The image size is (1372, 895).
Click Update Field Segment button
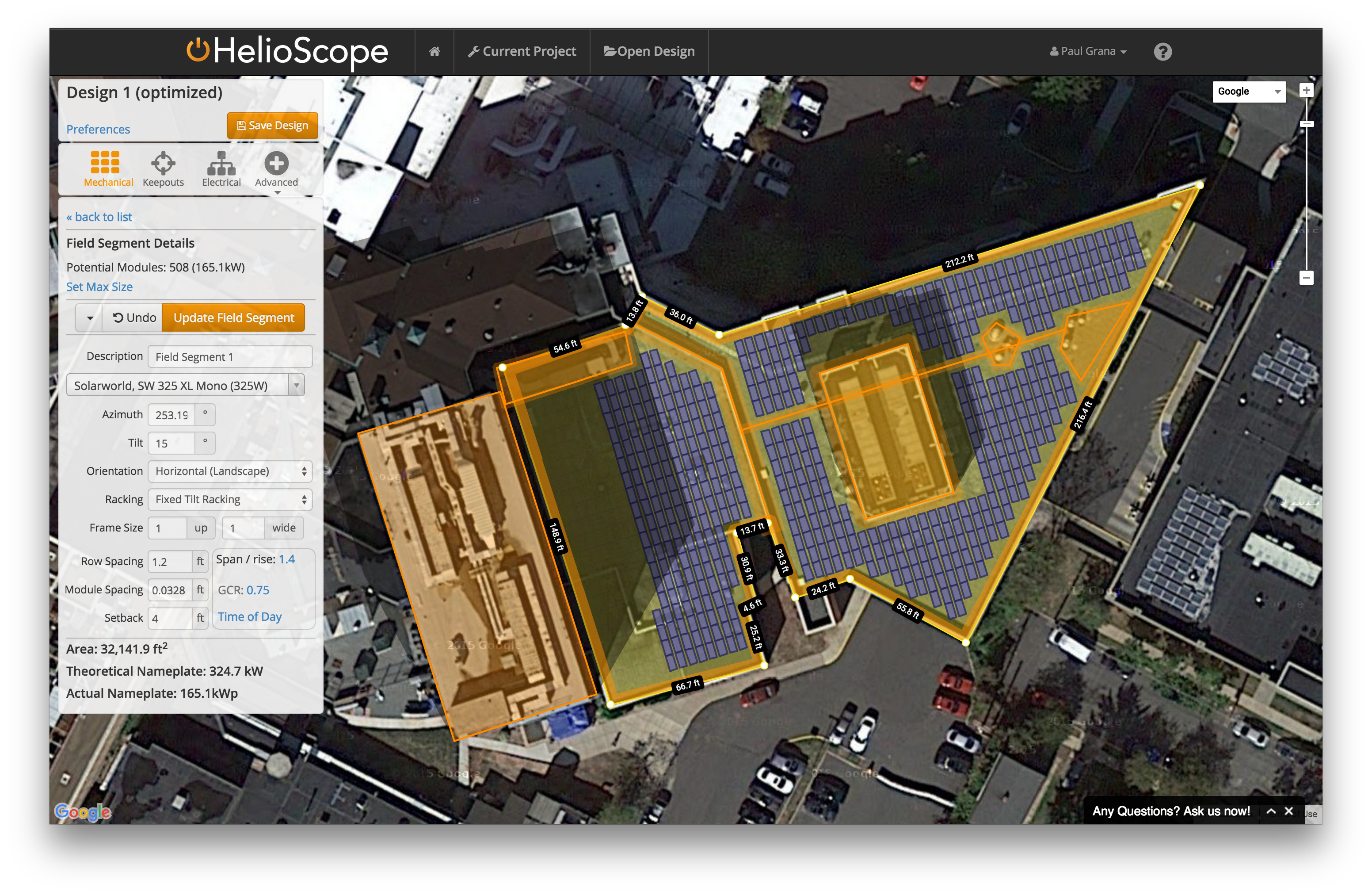pos(233,318)
